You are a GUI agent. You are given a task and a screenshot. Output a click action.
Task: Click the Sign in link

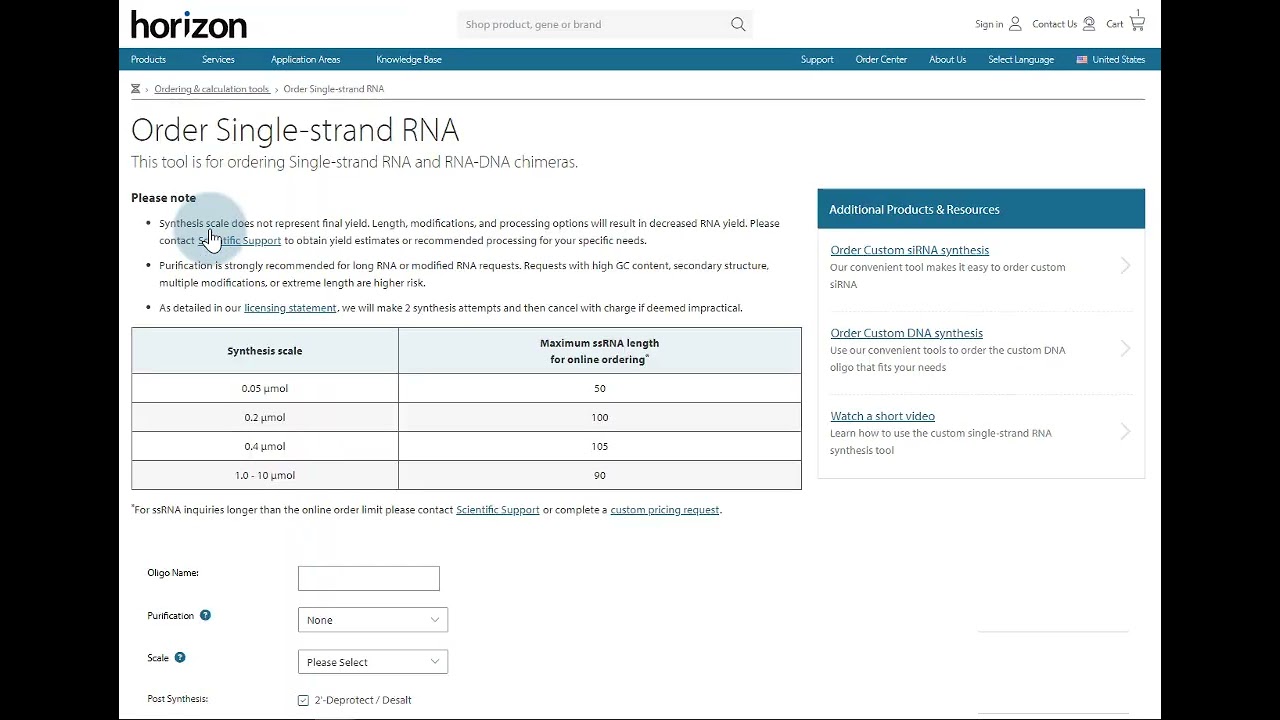click(x=989, y=24)
